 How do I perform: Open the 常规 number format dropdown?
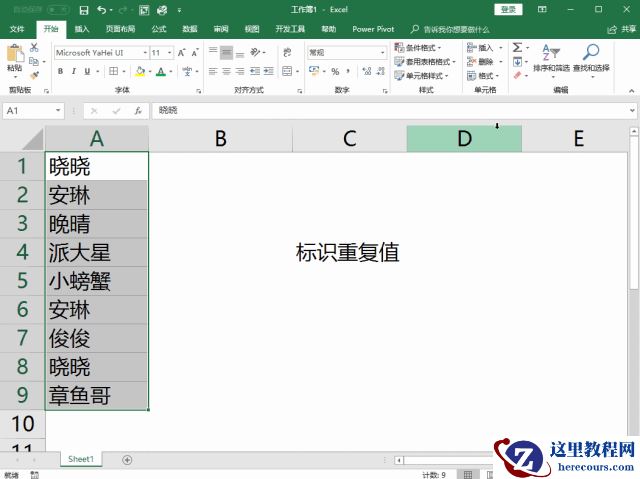[382, 52]
